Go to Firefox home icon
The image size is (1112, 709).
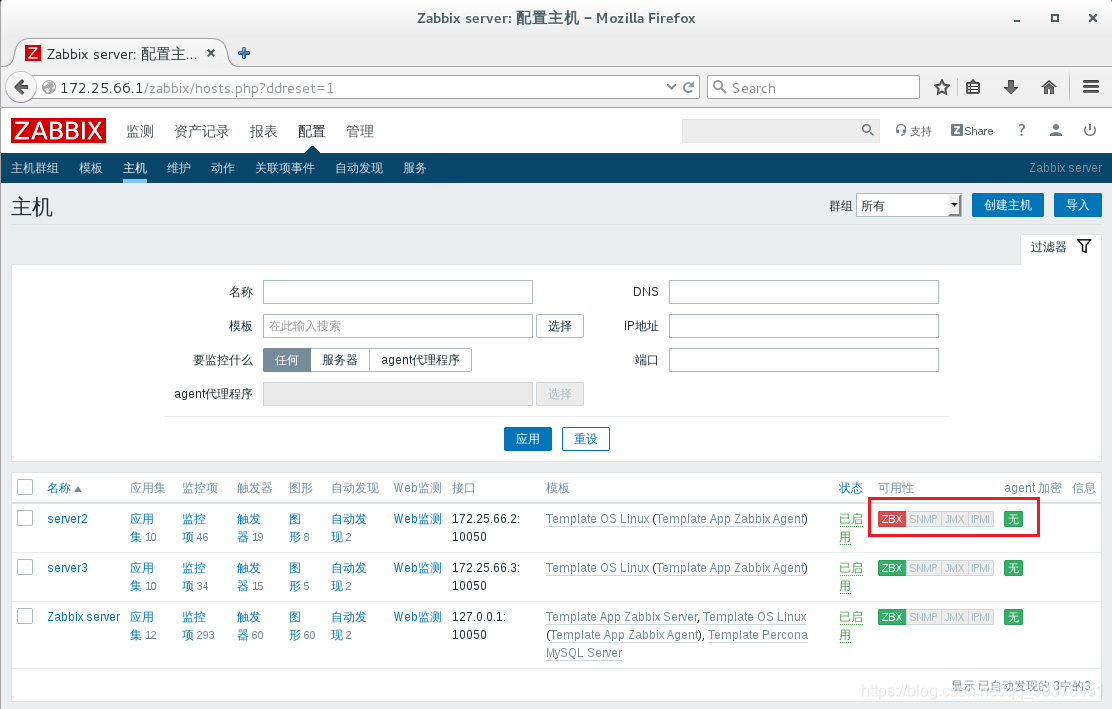pos(1049,87)
